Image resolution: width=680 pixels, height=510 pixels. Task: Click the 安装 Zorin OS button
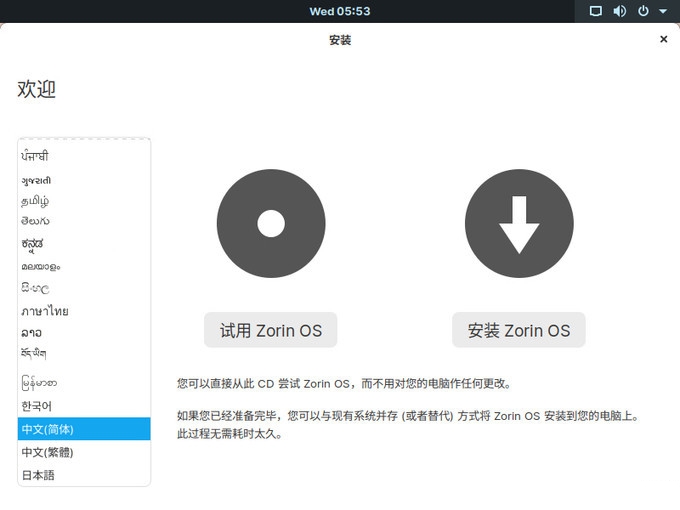[519, 330]
